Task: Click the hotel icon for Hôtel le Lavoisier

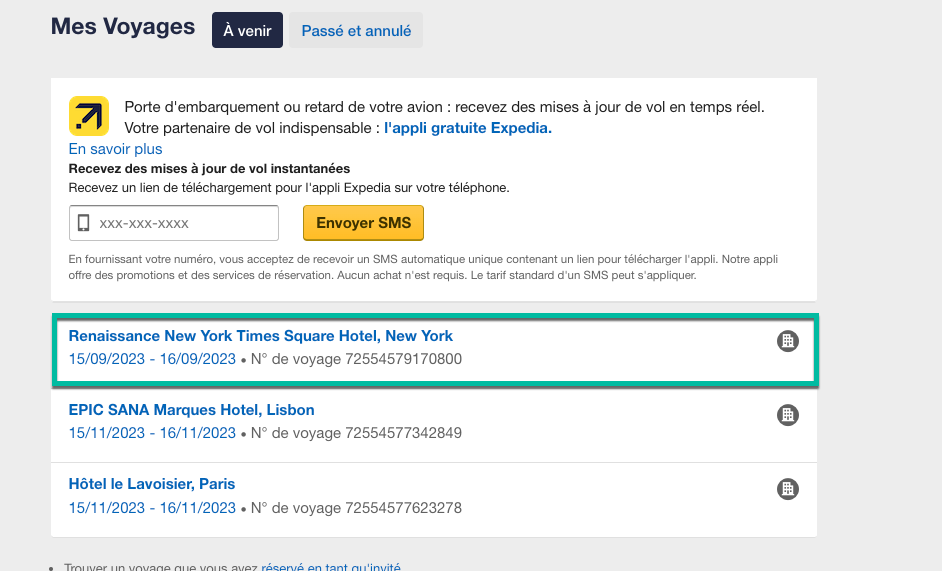Action: 788,489
